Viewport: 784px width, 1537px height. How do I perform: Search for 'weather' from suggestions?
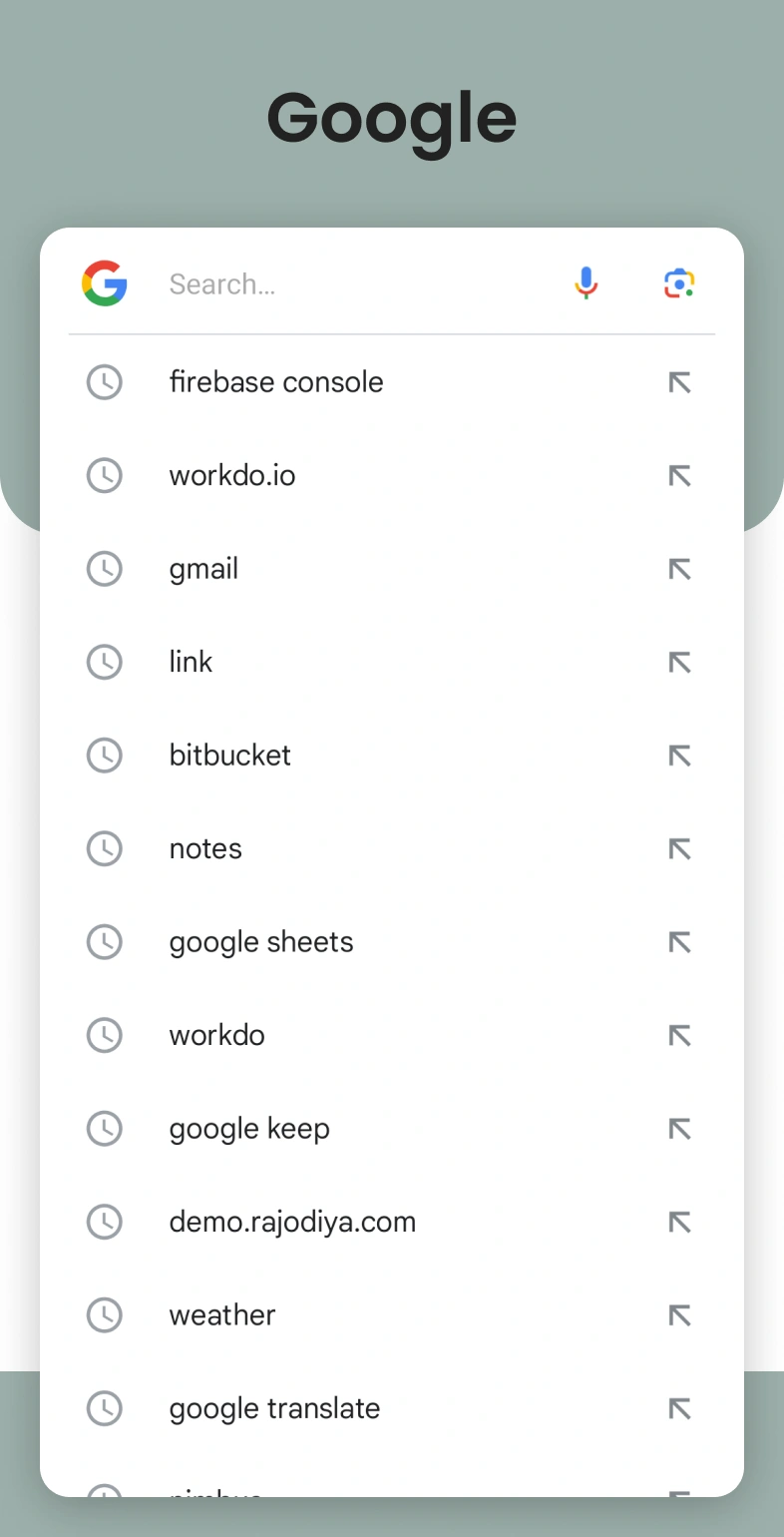[222, 1315]
